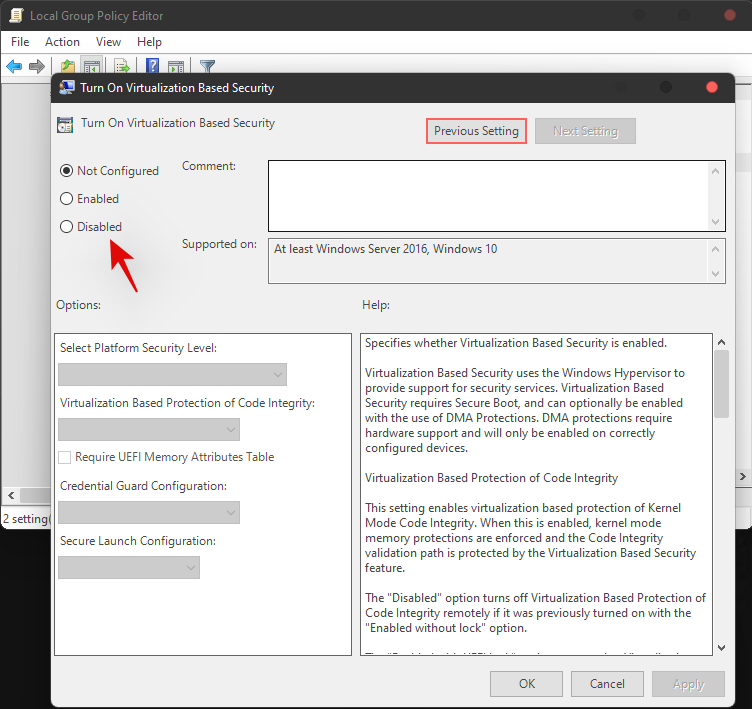This screenshot has height=709, width=752.
Task: Click inside the Comment text box
Action: (488, 196)
